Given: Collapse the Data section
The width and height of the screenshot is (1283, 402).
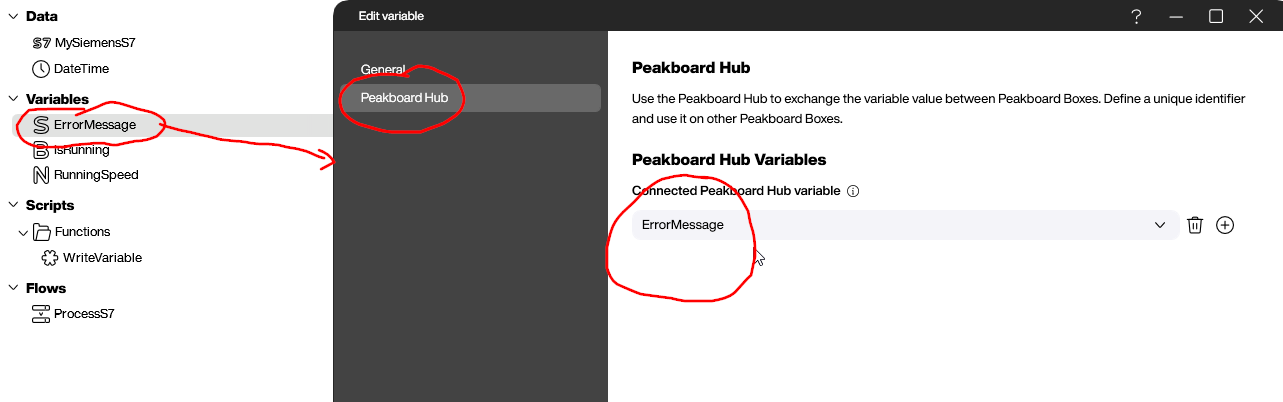Looking at the screenshot, I should (13, 17).
